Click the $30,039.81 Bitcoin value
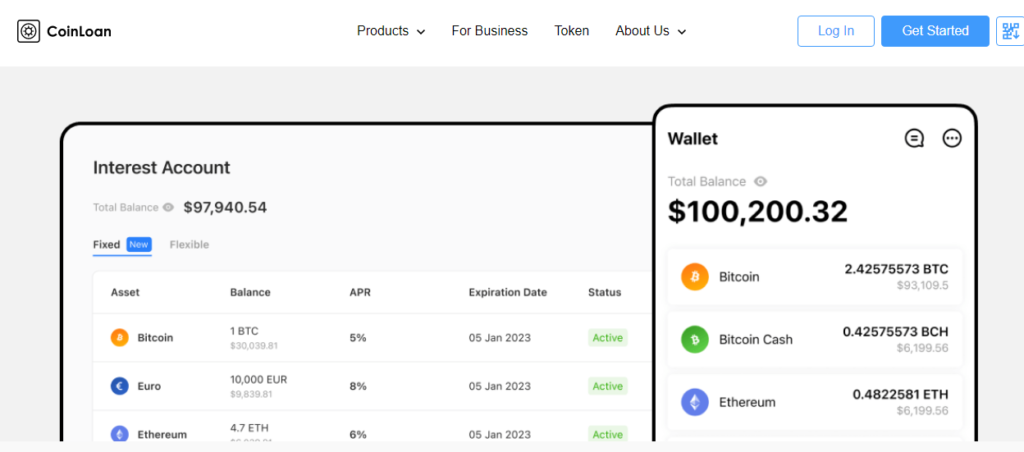 (253, 346)
